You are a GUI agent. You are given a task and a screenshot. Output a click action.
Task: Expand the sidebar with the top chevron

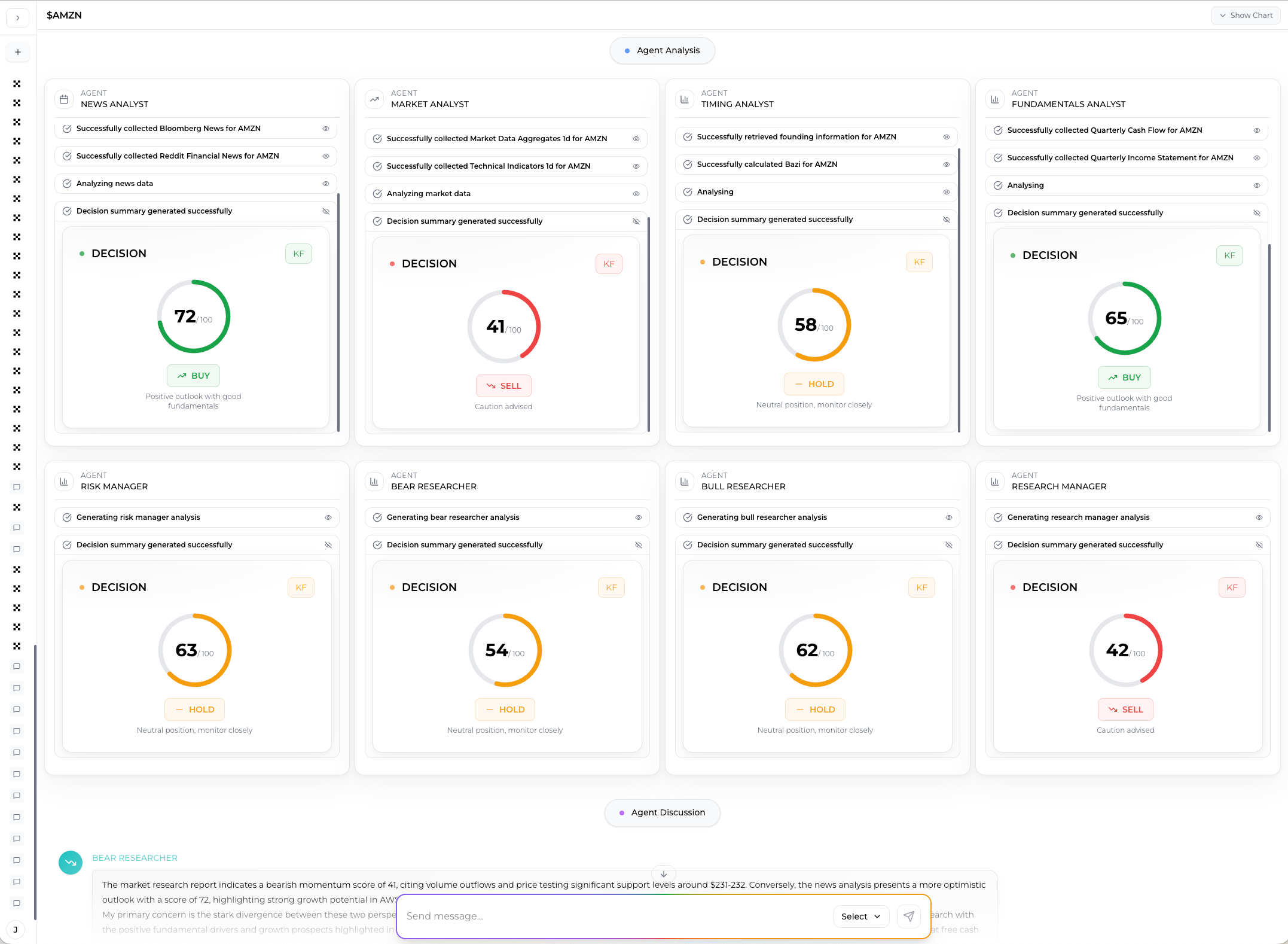(x=18, y=18)
